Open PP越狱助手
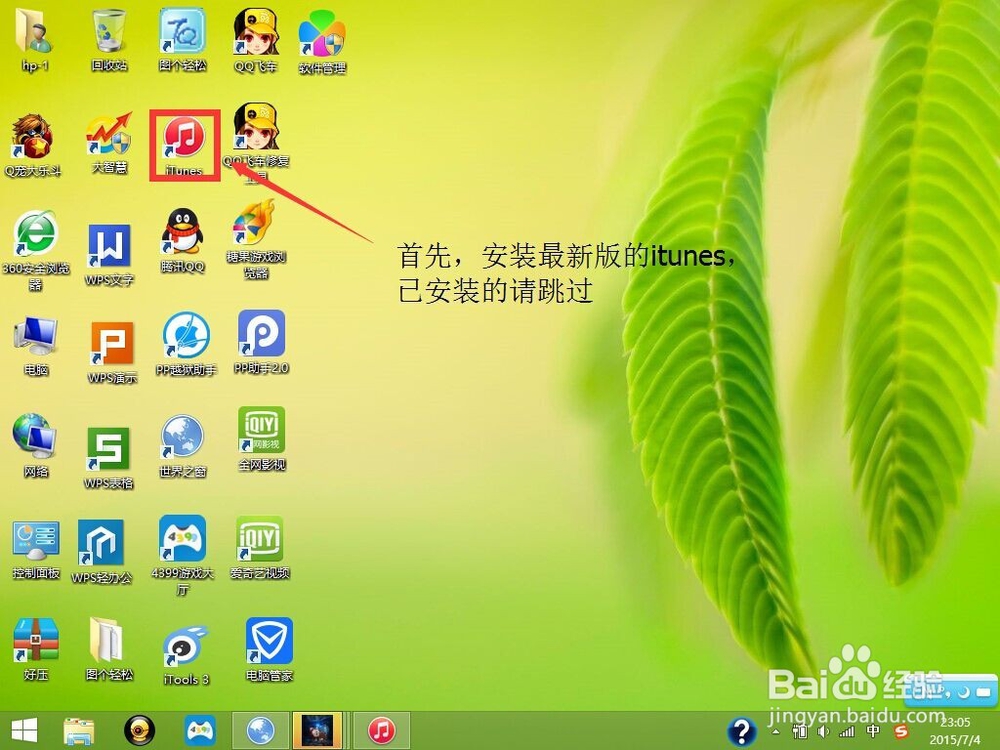The width and height of the screenshot is (1000, 750). tap(186, 344)
